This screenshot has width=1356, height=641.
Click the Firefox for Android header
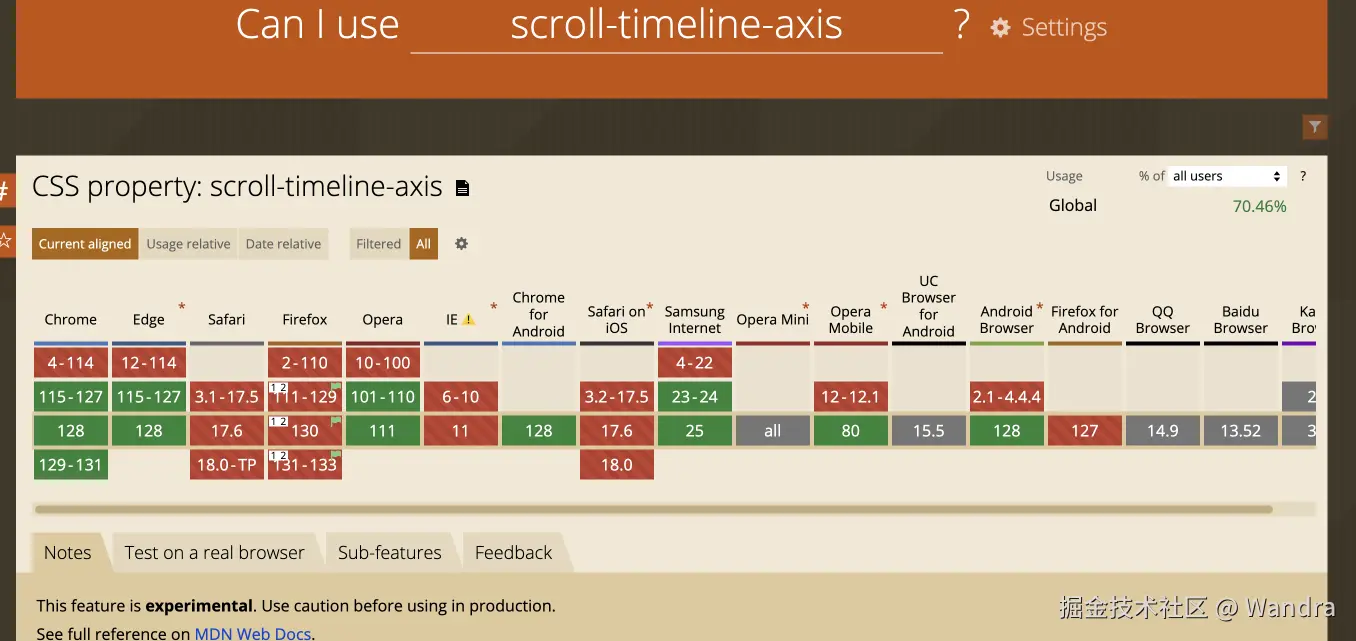1085,320
